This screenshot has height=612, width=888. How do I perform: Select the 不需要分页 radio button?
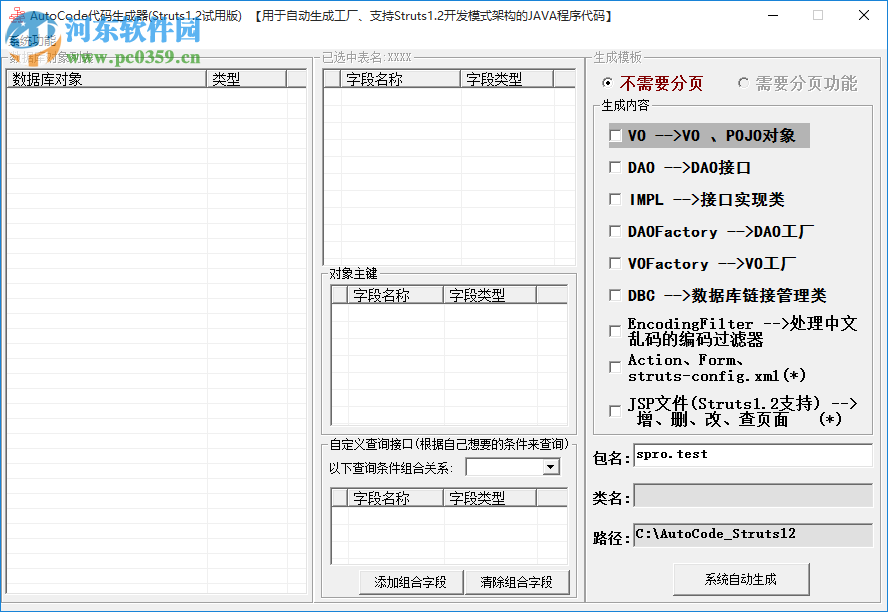click(608, 84)
